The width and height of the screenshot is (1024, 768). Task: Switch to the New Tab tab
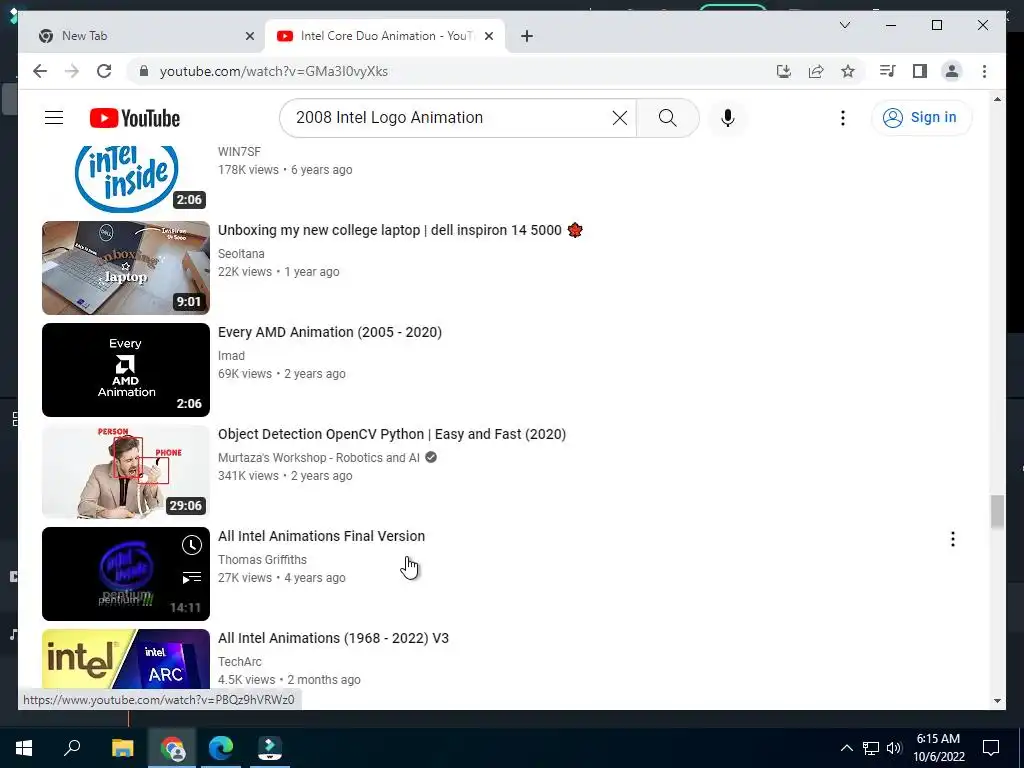point(142,36)
